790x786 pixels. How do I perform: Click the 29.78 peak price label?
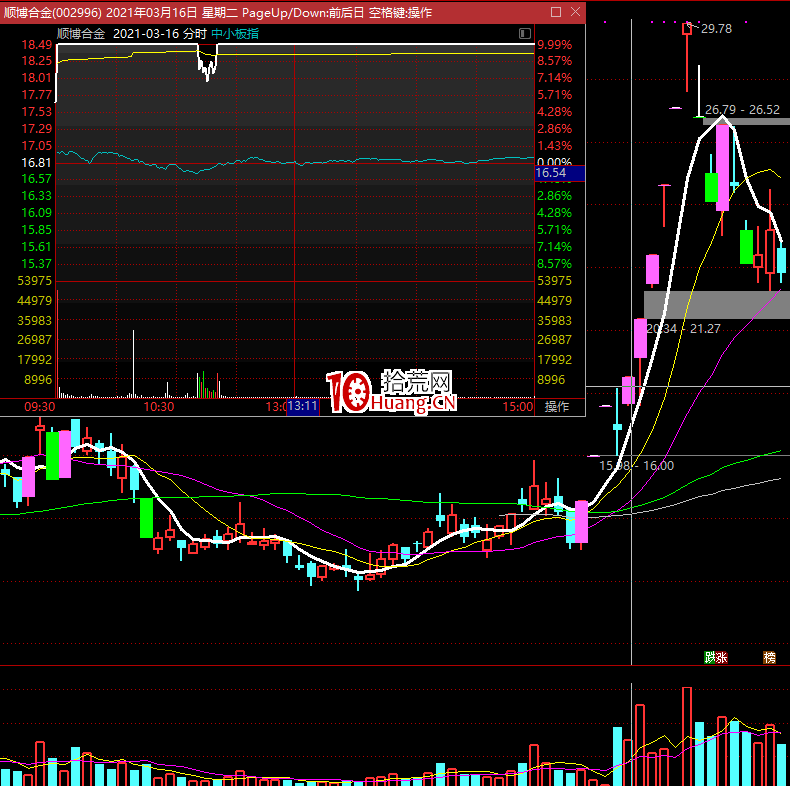[717, 29]
